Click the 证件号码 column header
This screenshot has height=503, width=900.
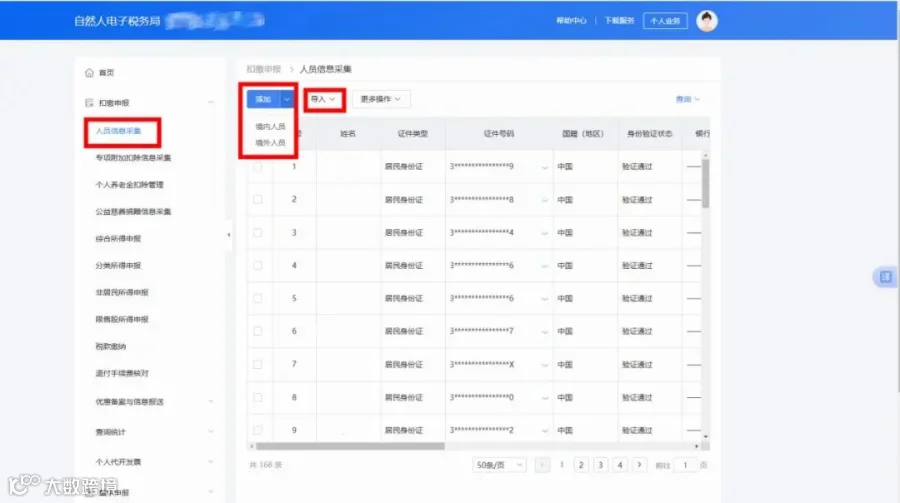pos(499,134)
